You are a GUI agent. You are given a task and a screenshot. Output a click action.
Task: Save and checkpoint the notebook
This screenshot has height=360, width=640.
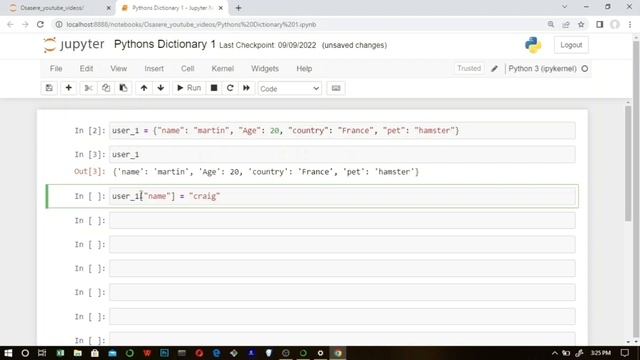point(49,88)
